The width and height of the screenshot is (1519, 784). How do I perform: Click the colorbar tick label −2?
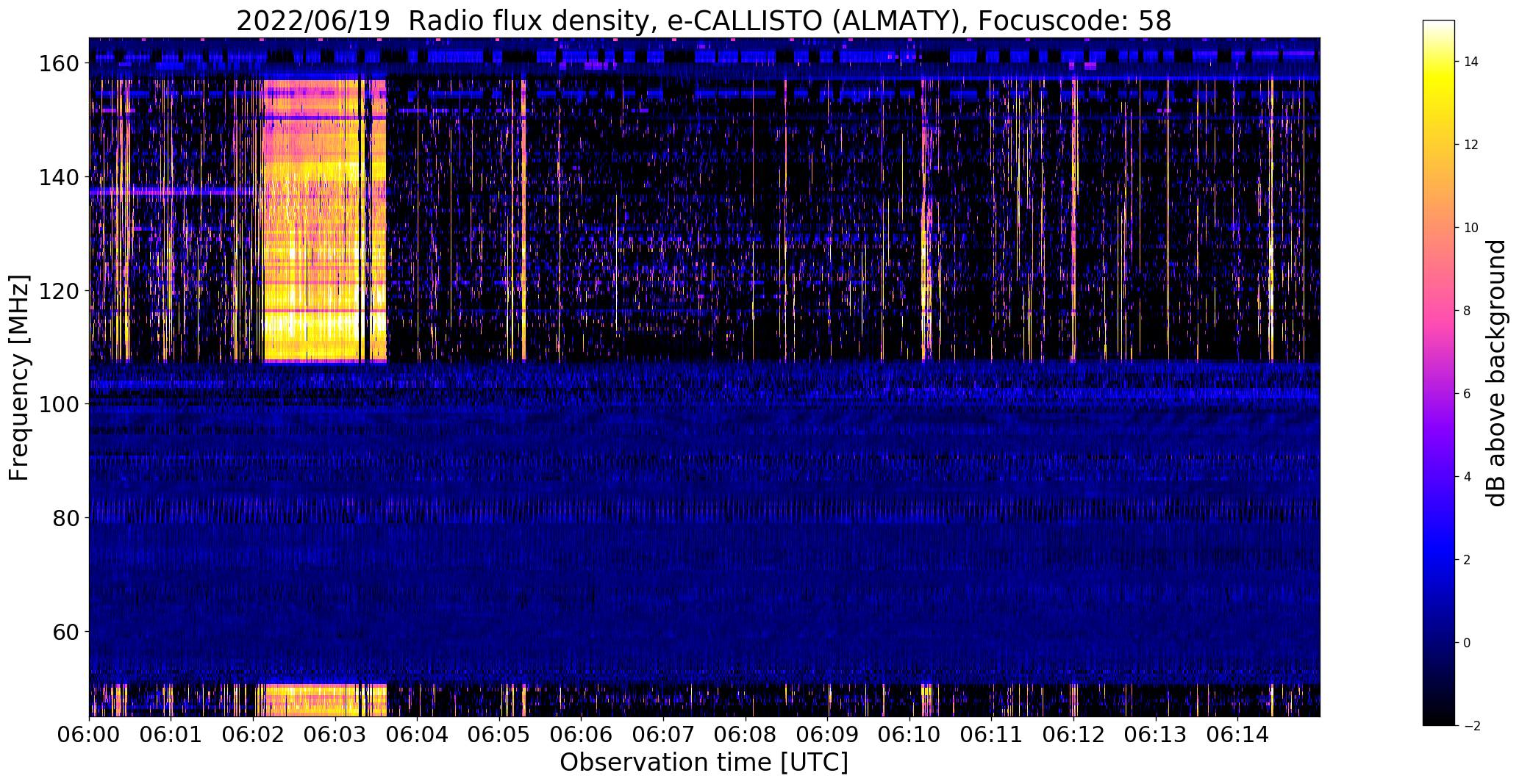(1471, 726)
